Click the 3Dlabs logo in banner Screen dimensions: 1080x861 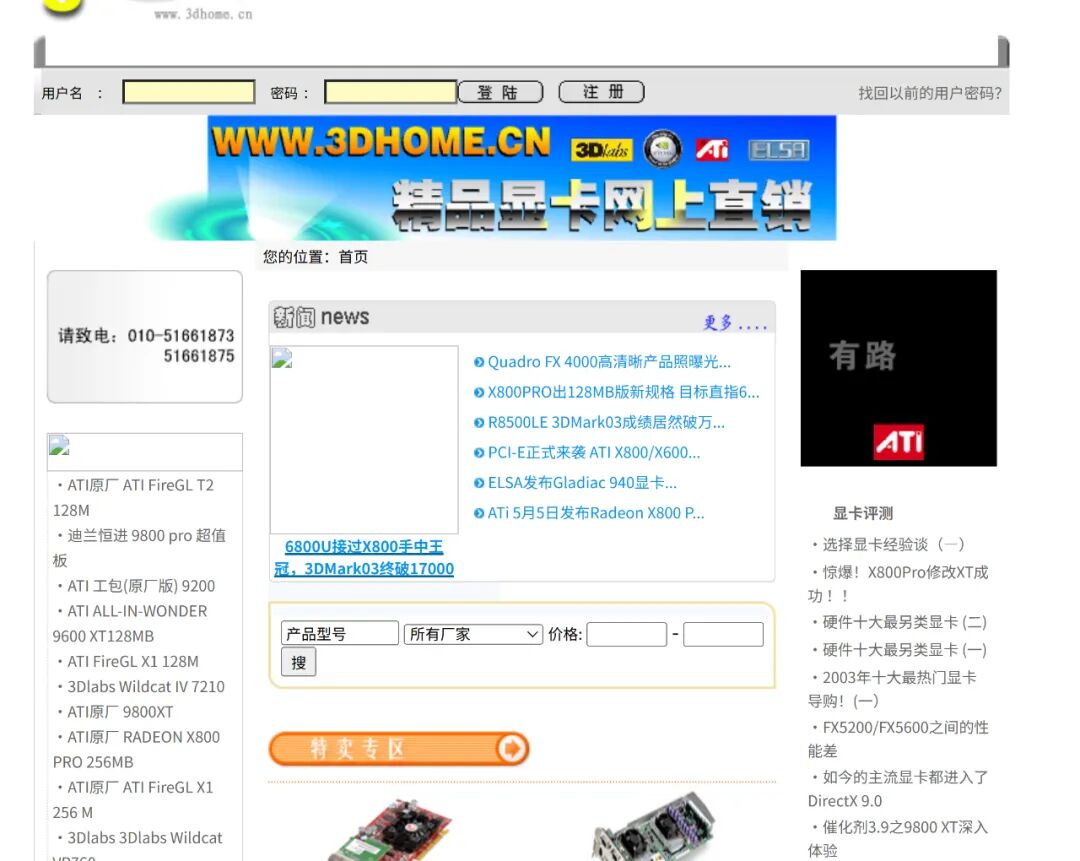click(x=601, y=149)
